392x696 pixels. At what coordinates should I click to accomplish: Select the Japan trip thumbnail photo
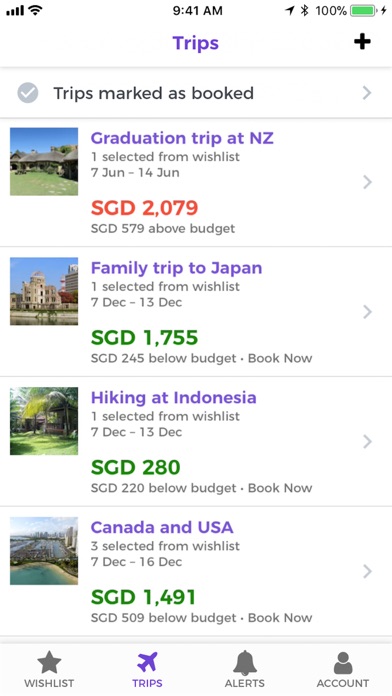tap(44, 291)
